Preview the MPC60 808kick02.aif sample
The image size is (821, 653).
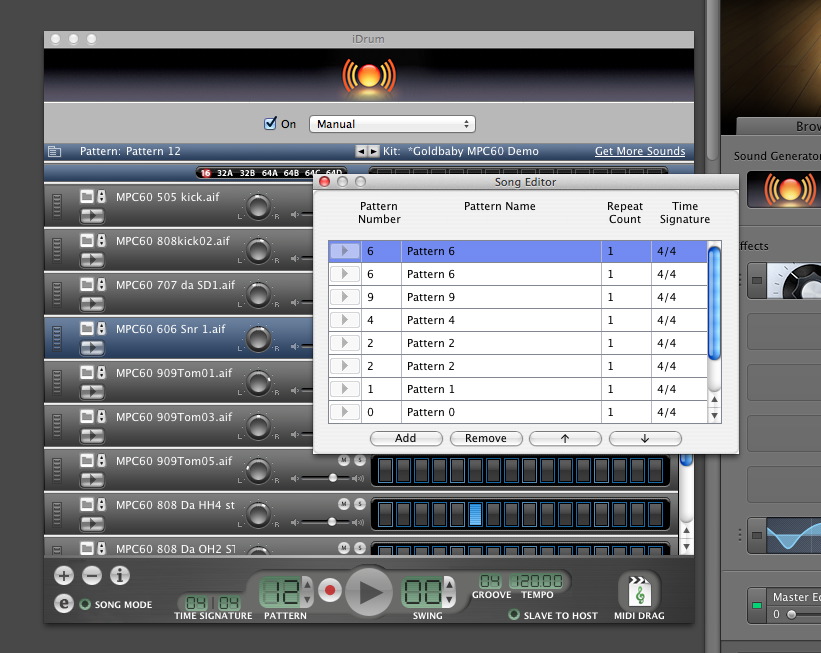coord(91,259)
